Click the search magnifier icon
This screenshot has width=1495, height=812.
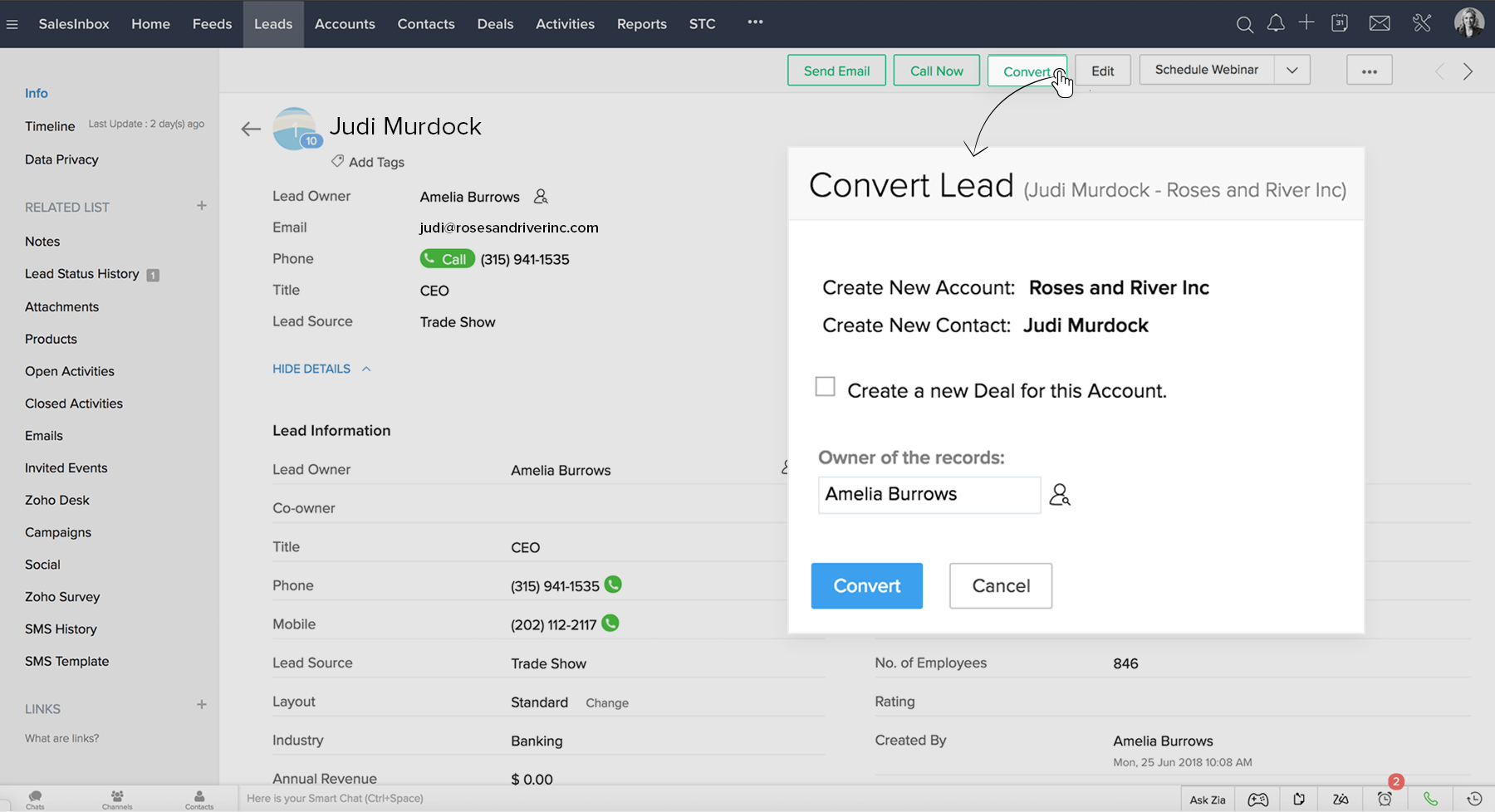click(x=1244, y=24)
